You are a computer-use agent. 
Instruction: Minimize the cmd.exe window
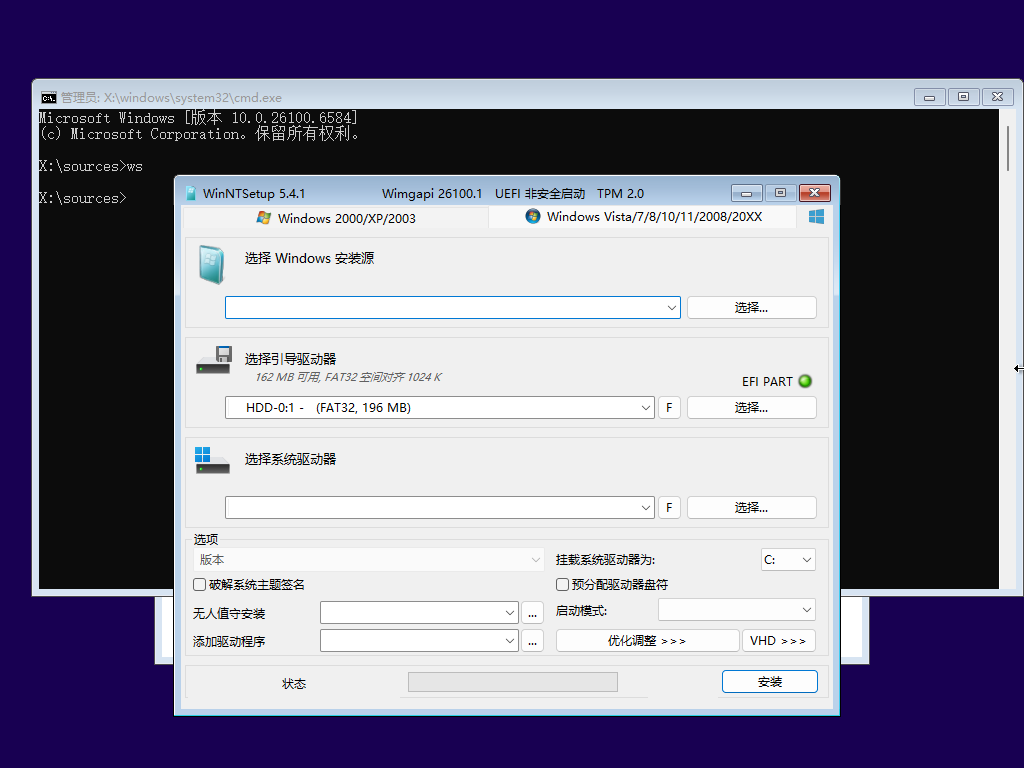929,97
